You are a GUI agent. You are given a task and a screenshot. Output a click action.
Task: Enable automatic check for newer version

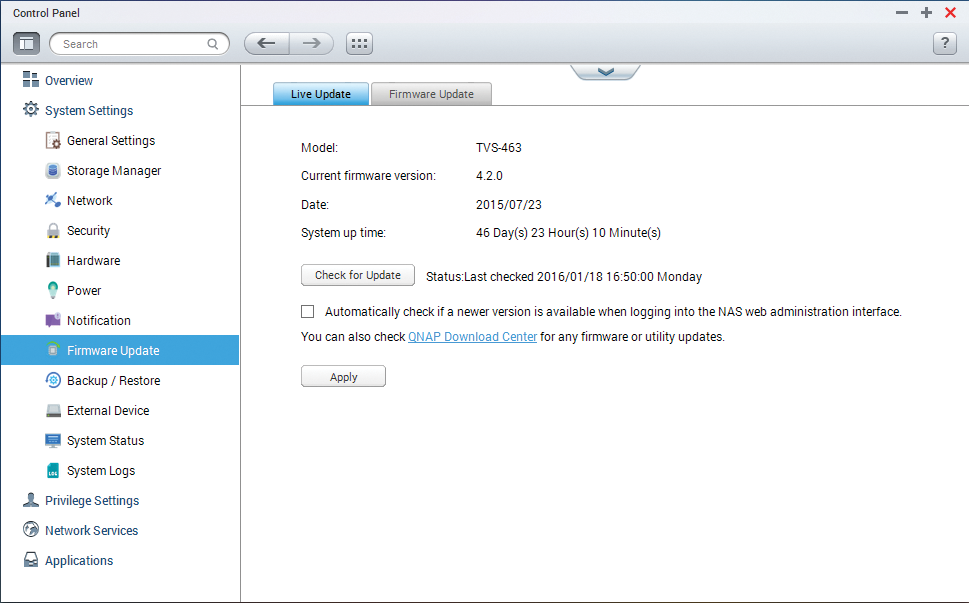tap(308, 312)
